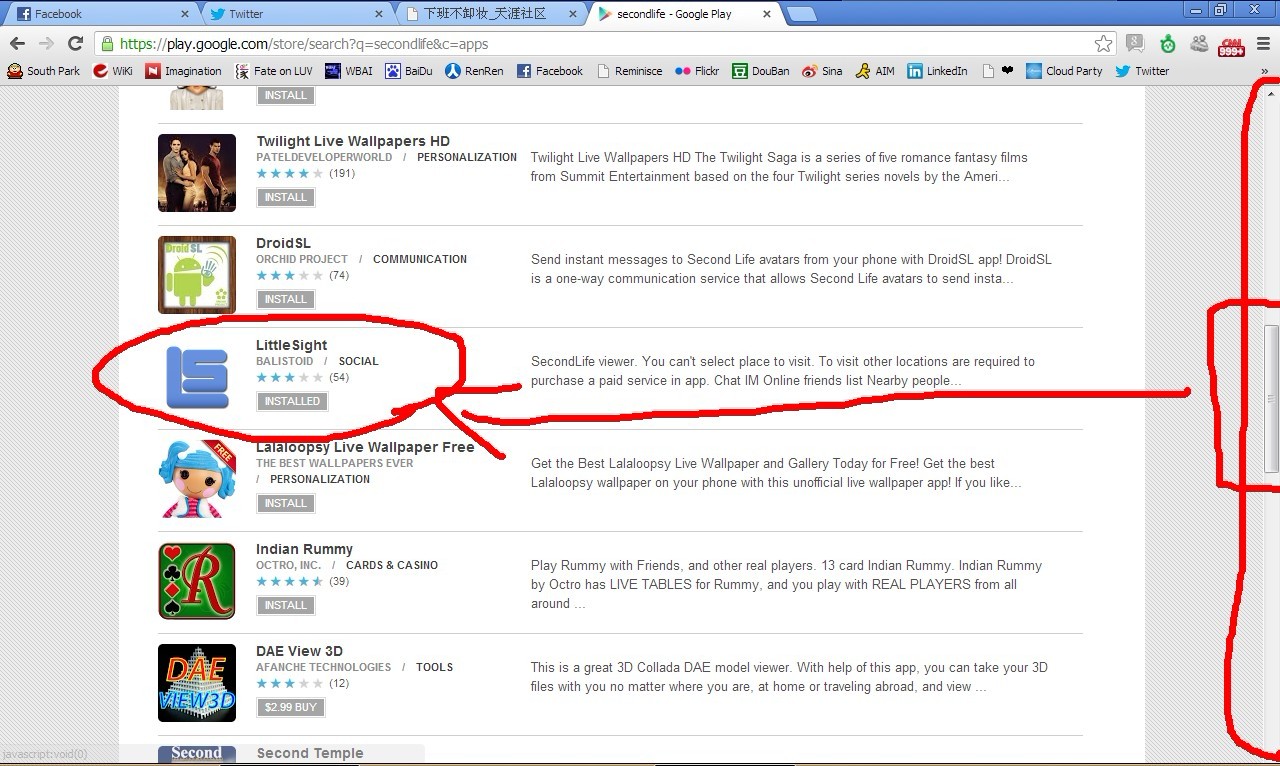Open the DAE View 3D title link
Screen dimensions: 1280x766
(x=299, y=651)
